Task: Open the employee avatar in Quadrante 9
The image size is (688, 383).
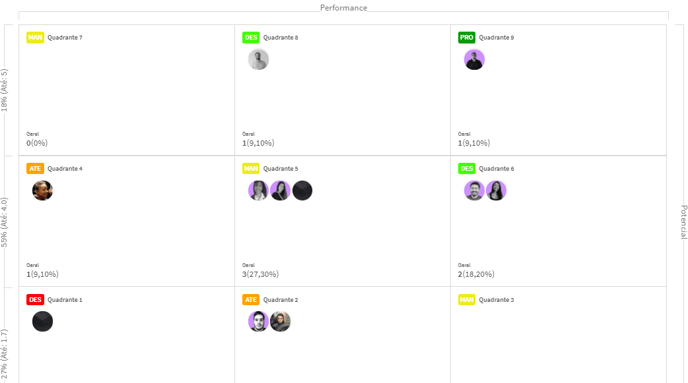Action: pyautogui.click(x=474, y=60)
